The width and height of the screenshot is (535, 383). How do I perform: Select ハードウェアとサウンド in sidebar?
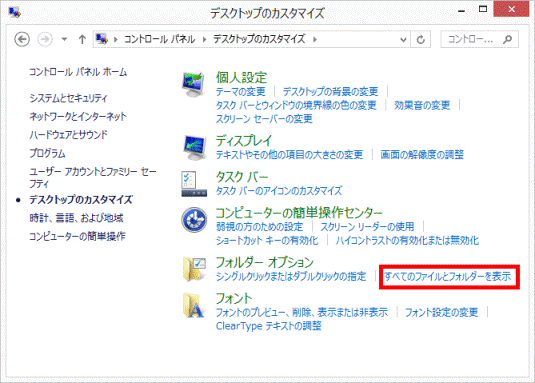(x=68, y=135)
